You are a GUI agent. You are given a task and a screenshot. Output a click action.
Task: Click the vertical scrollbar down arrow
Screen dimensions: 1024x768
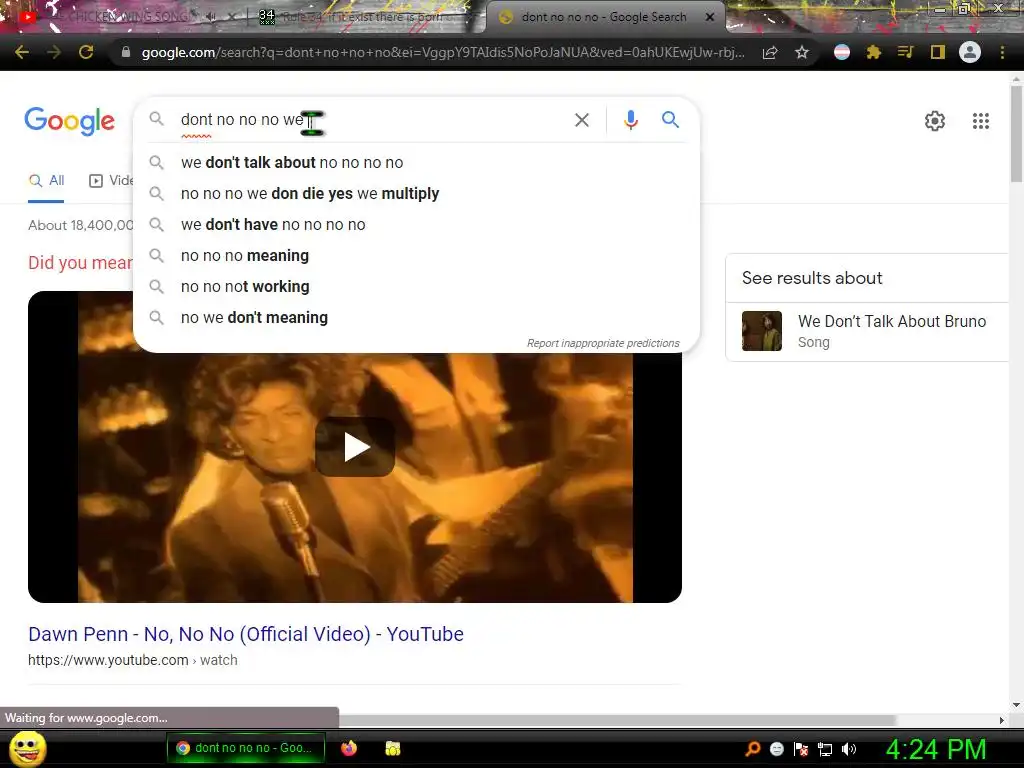pyautogui.click(x=1016, y=705)
